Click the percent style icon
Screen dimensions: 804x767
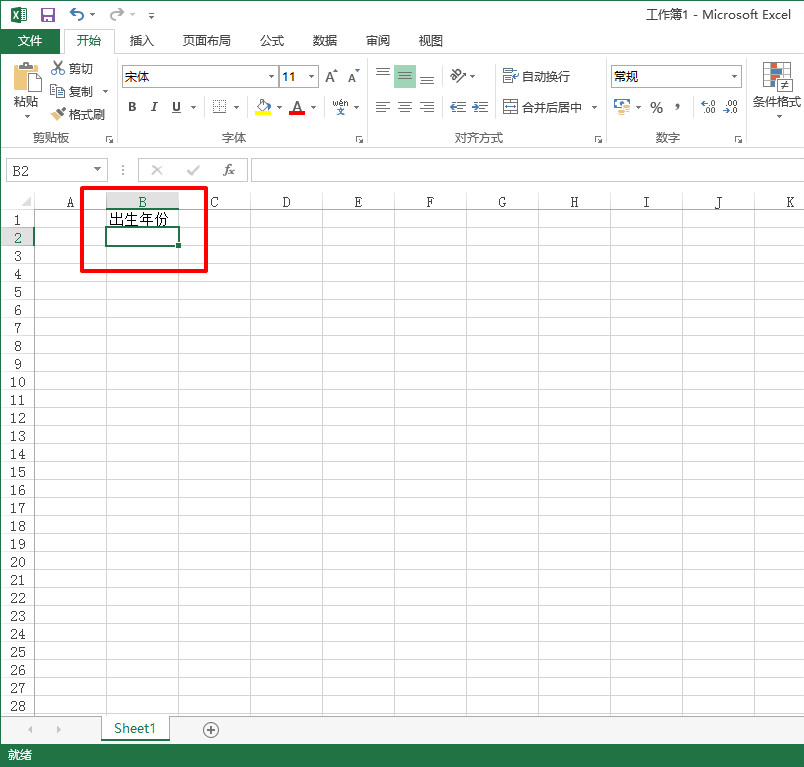pyautogui.click(x=656, y=107)
